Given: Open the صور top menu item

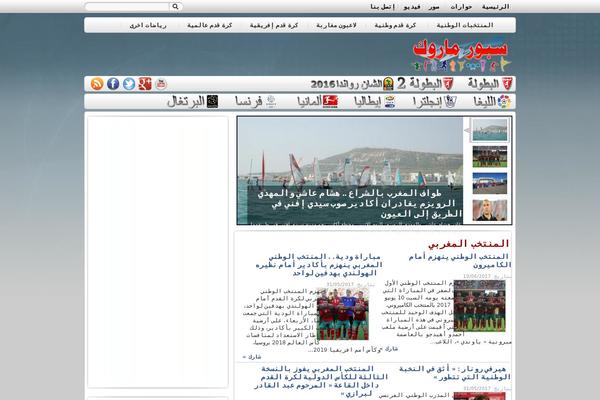Looking at the screenshot, I should pos(434,7).
